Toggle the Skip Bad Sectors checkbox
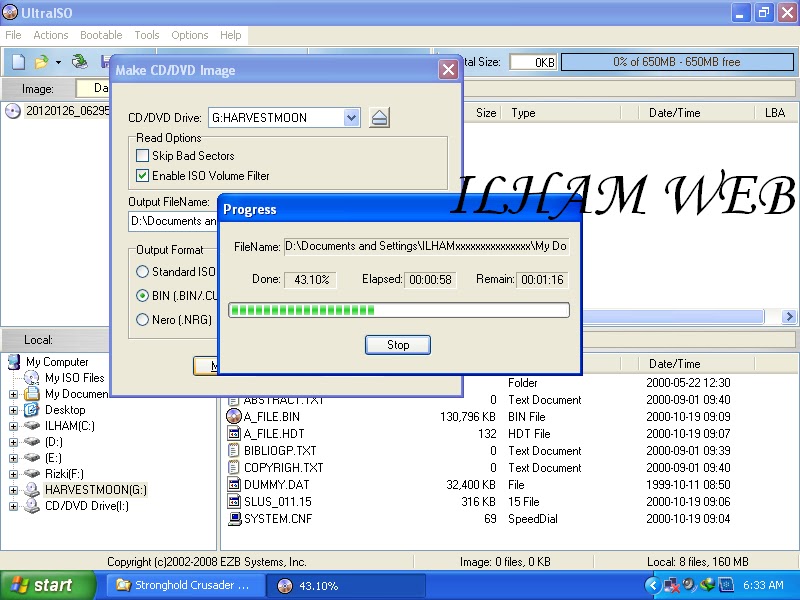 pos(142,156)
